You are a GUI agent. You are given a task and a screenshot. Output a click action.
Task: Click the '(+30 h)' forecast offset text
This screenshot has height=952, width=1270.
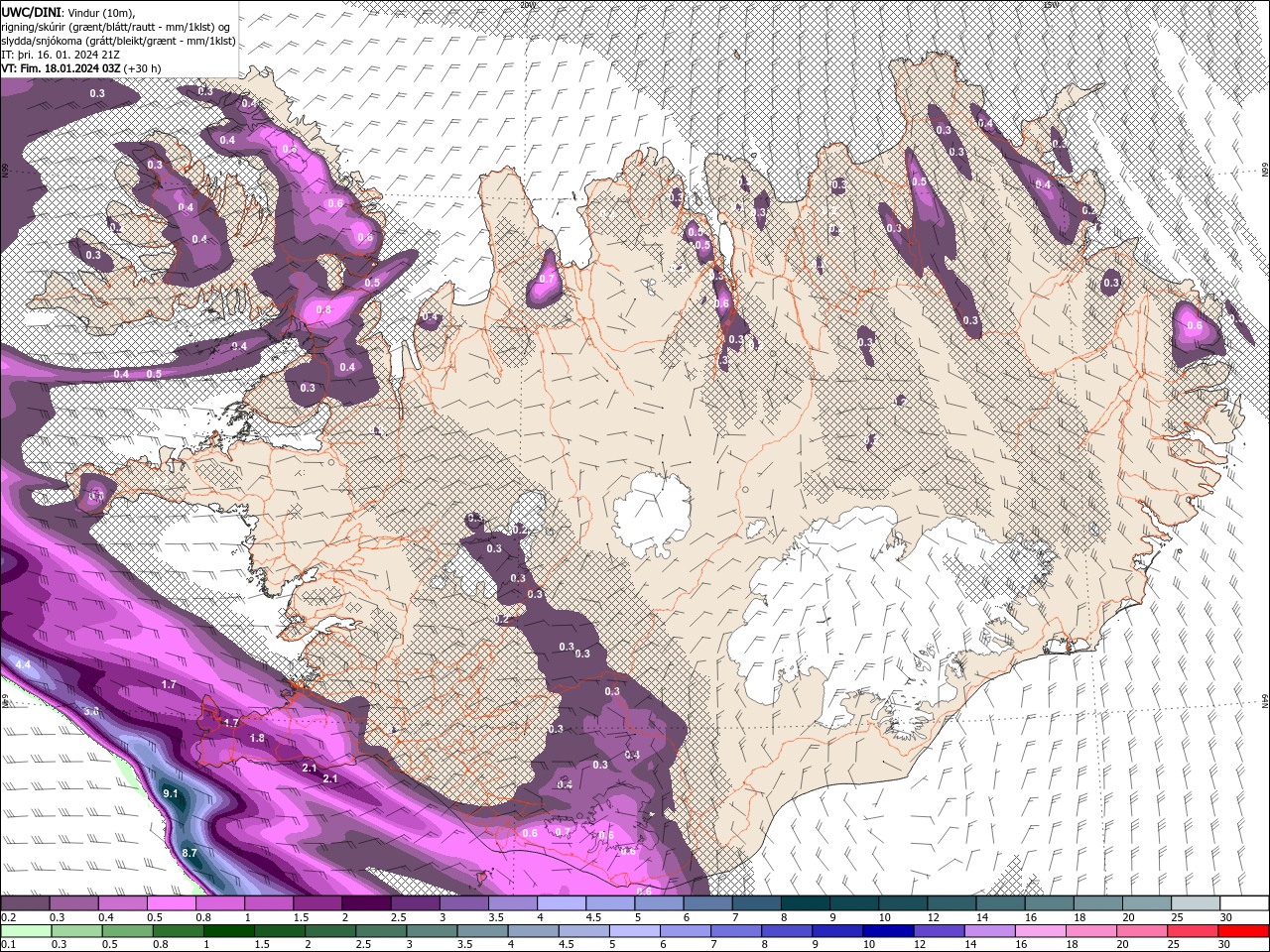(142, 68)
